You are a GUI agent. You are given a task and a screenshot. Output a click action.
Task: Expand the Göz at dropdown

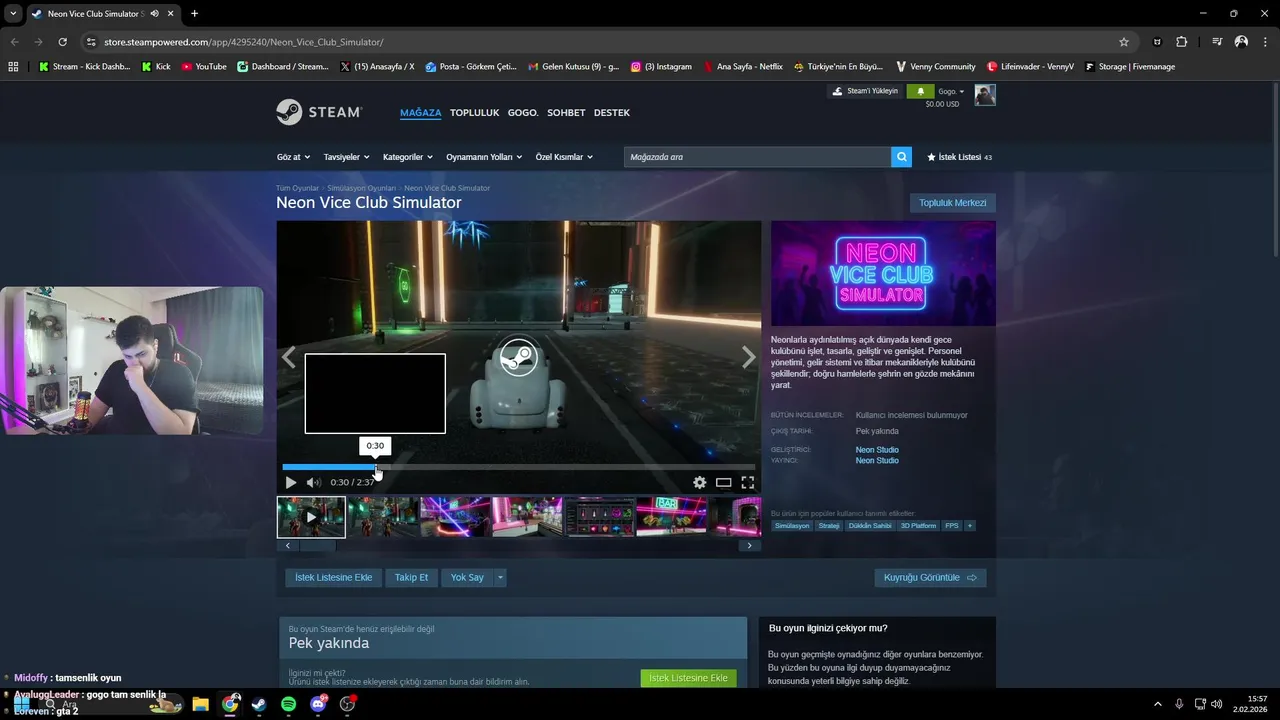[293, 157]
